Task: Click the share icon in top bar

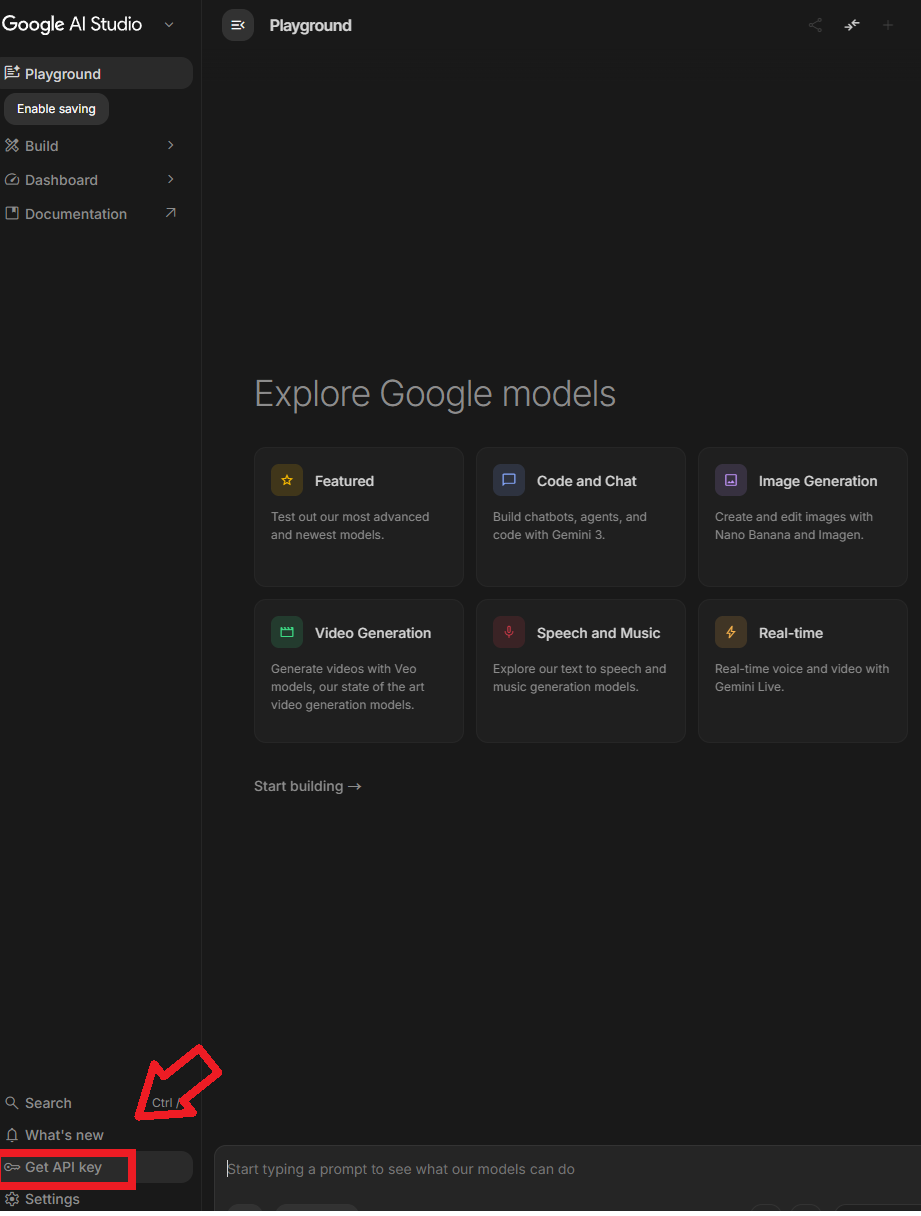Action: click(x=816, y=25)
